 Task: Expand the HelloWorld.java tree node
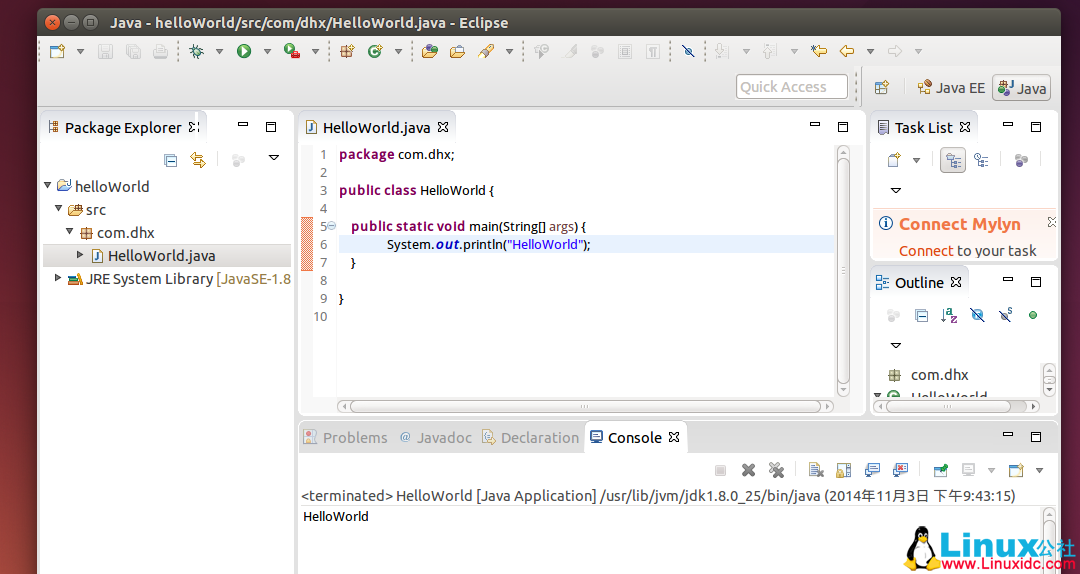click(80, 255)
